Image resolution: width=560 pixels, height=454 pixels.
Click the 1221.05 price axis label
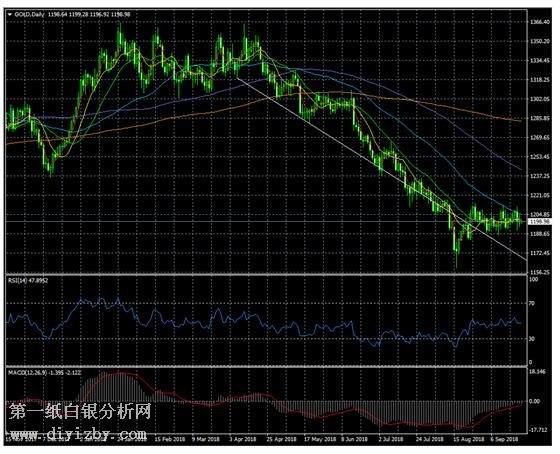[x=540, y=195]
